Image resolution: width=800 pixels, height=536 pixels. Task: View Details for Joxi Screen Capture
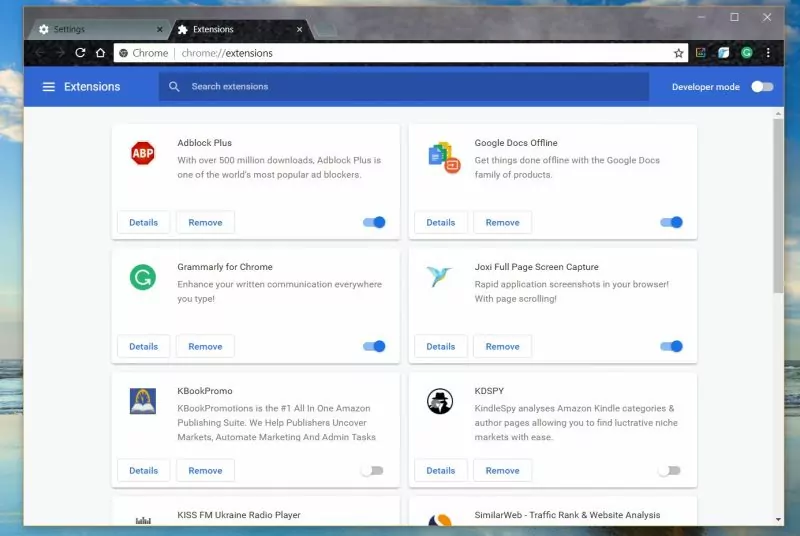441,346
